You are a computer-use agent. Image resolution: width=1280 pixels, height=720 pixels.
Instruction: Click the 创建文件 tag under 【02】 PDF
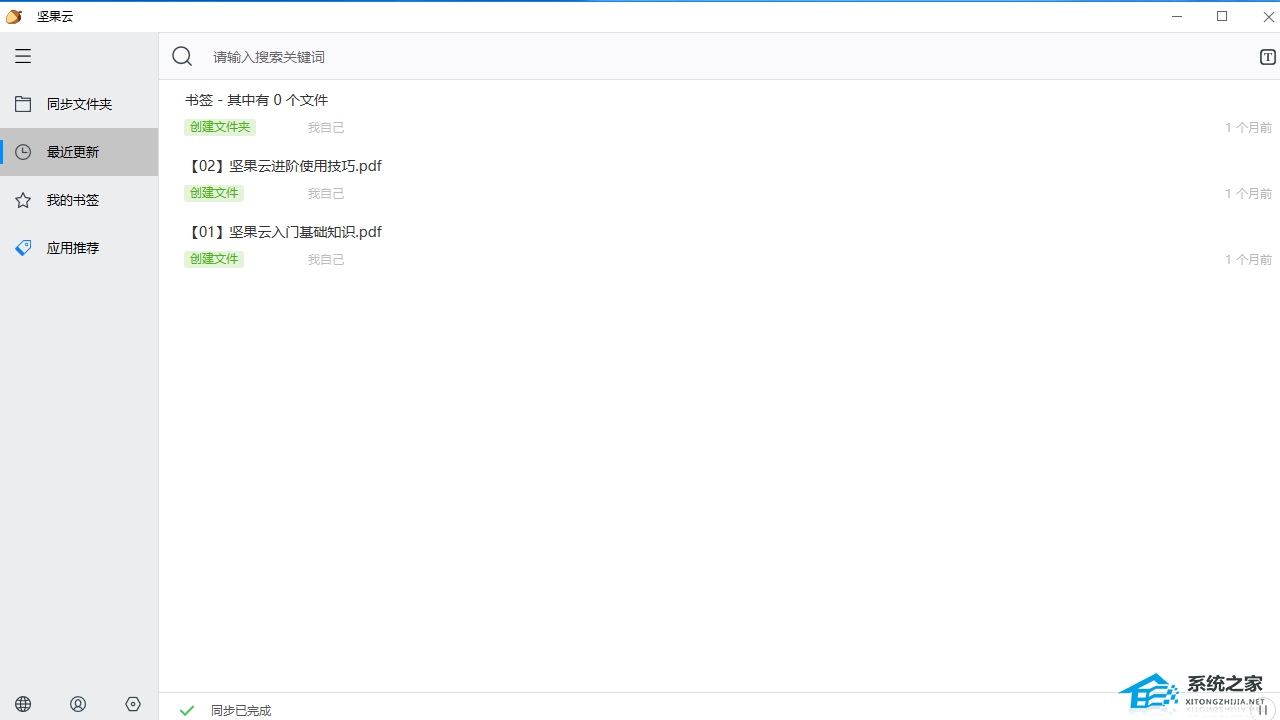(x=214, y=193)
